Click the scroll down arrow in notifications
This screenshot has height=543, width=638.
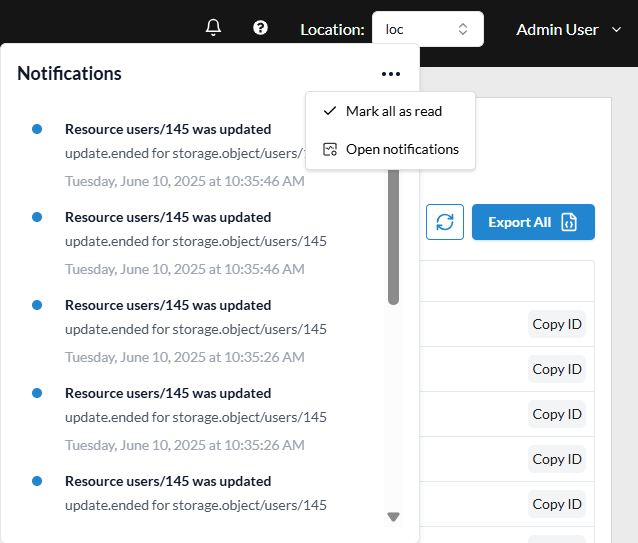(x=393, y=517)
